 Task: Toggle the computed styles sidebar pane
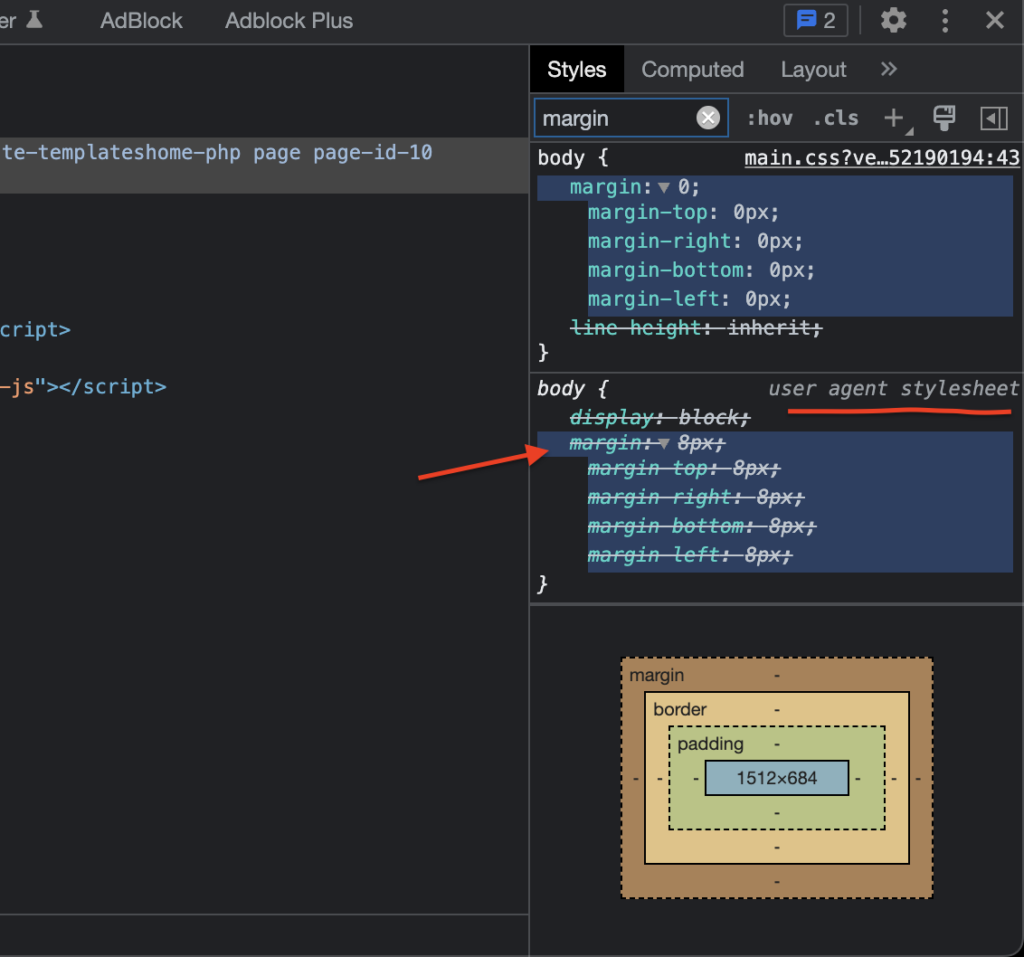click(x=993, y=118)
